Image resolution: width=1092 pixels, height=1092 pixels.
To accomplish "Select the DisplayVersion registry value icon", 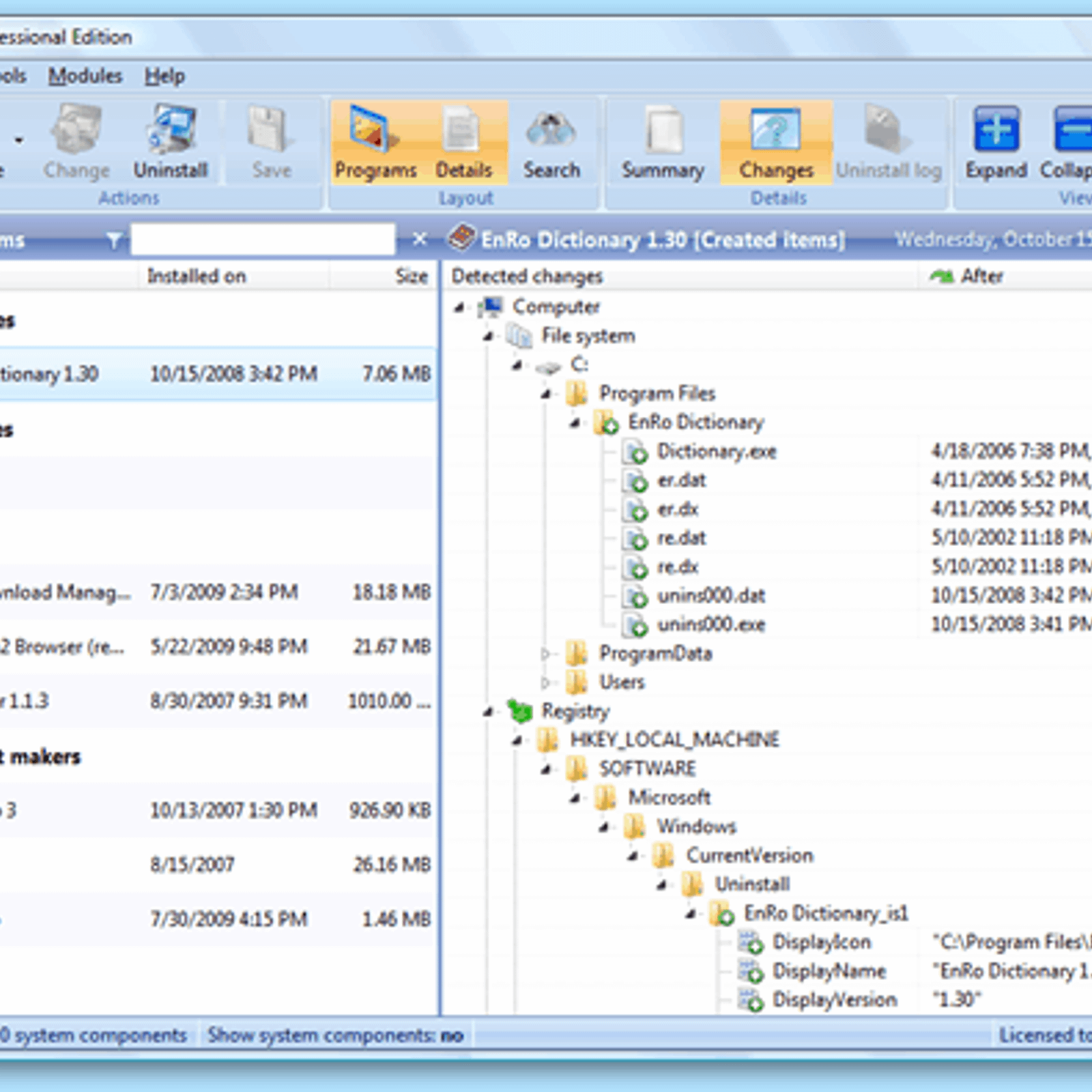I will click(751, 1001).
